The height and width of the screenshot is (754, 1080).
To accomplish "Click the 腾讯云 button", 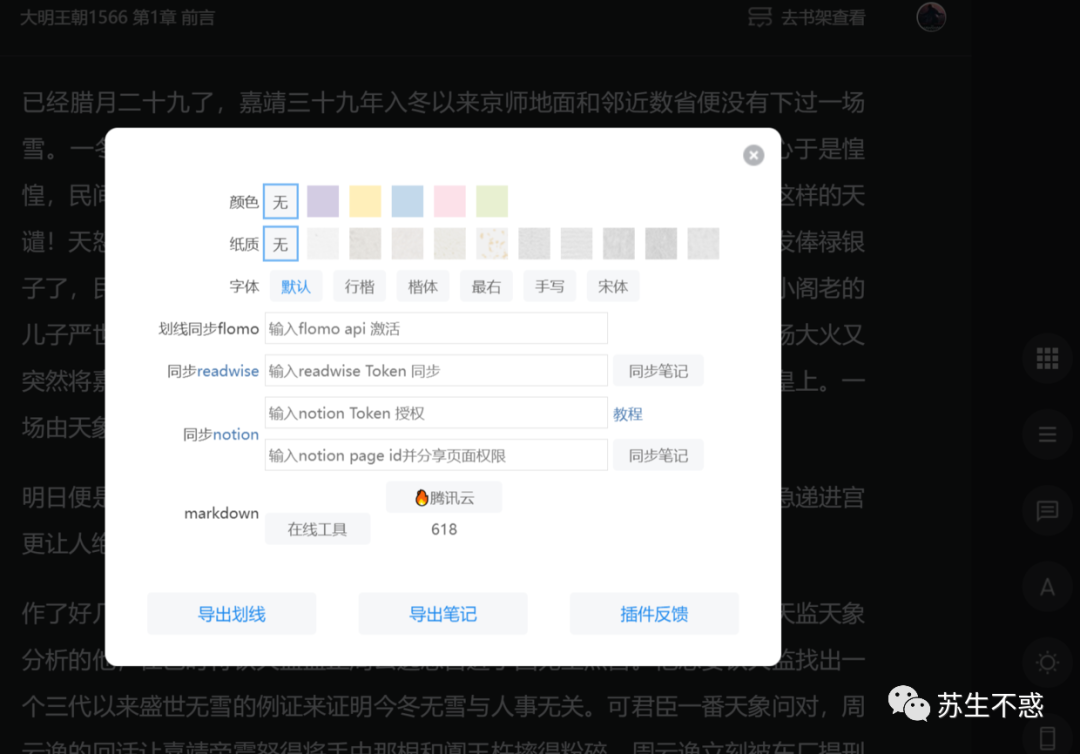I will point(444,497).
